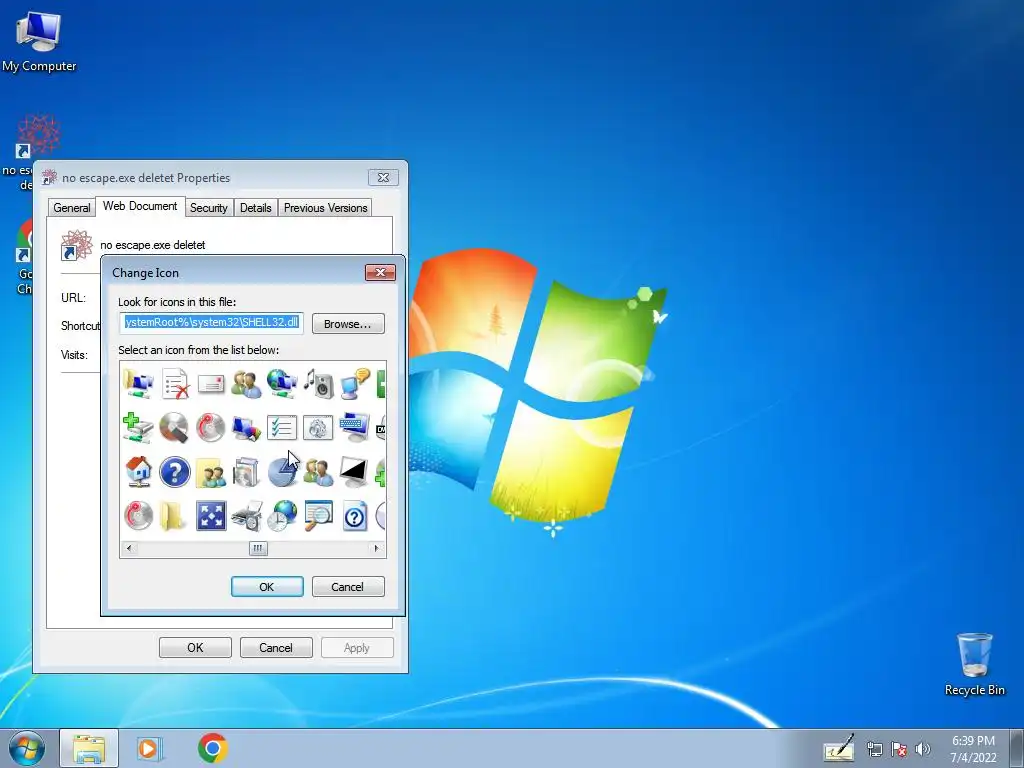
Task: Select the folder with networked computers icon
Action: tap(138, 383)
